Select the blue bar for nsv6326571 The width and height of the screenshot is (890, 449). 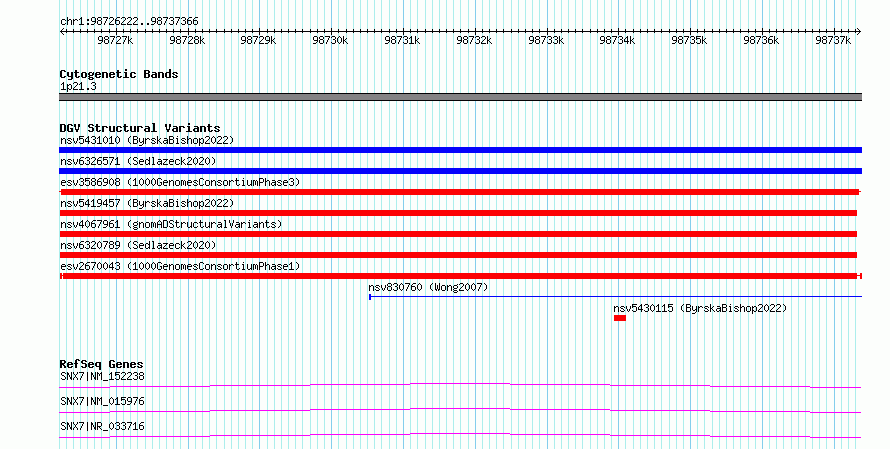click(460, 171)
